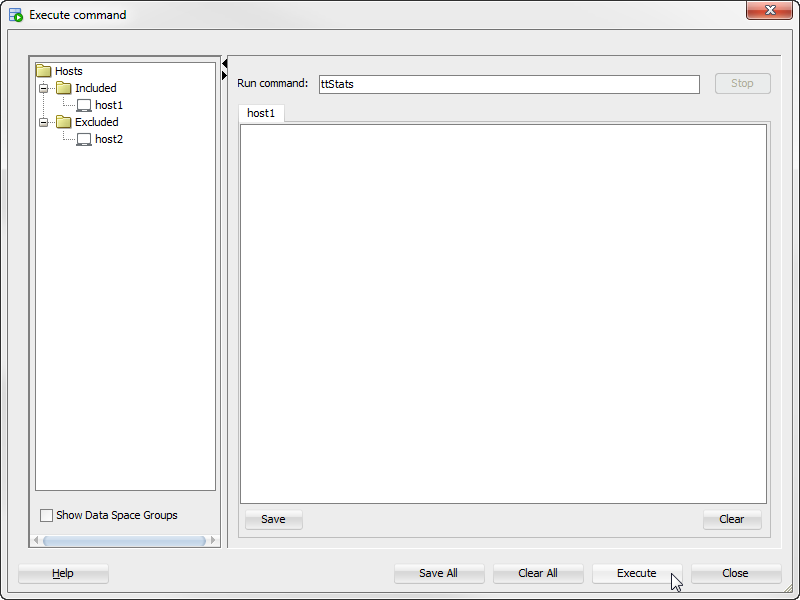Select the 'Included' tree label
Screen dimensions: 800x600
[x=96, y=88]
